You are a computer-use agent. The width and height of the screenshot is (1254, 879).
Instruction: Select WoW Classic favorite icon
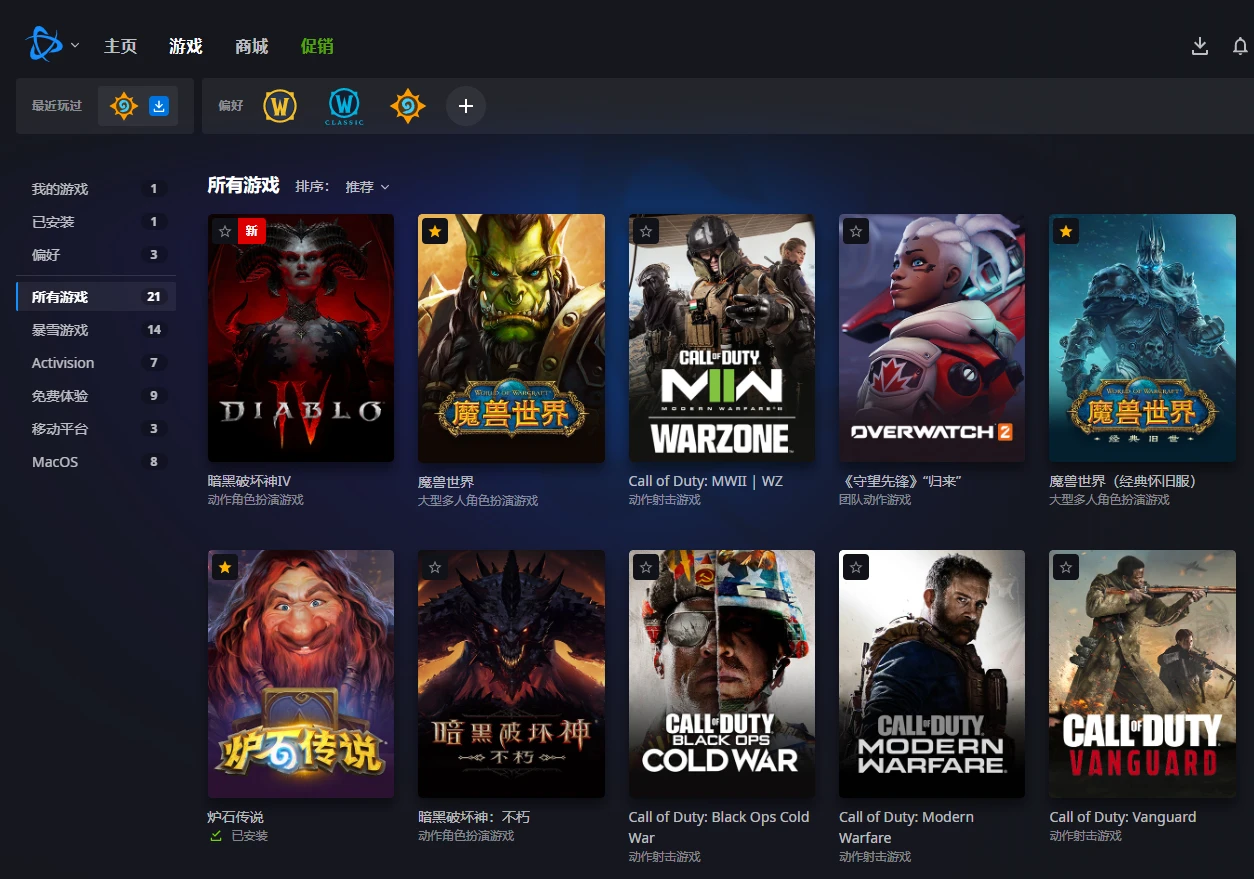(344, 106)
